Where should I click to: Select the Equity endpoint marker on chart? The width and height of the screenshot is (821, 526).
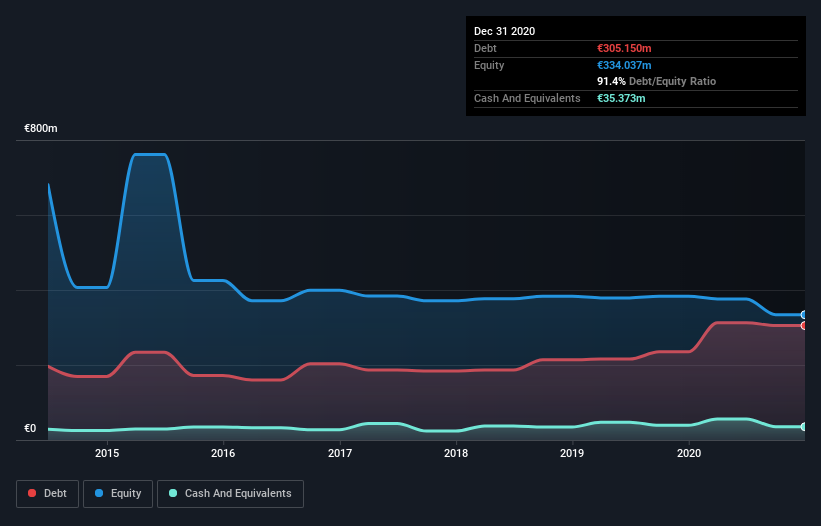[804, 315]
